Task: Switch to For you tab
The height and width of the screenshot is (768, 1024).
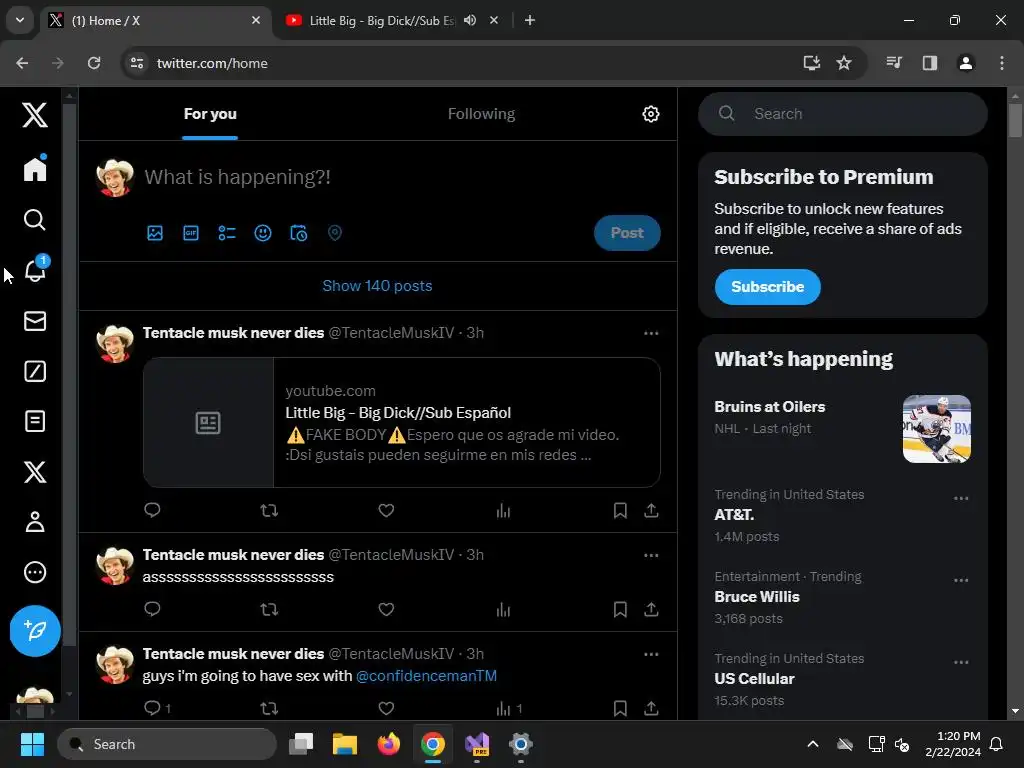Action: (x=210, y=114)
